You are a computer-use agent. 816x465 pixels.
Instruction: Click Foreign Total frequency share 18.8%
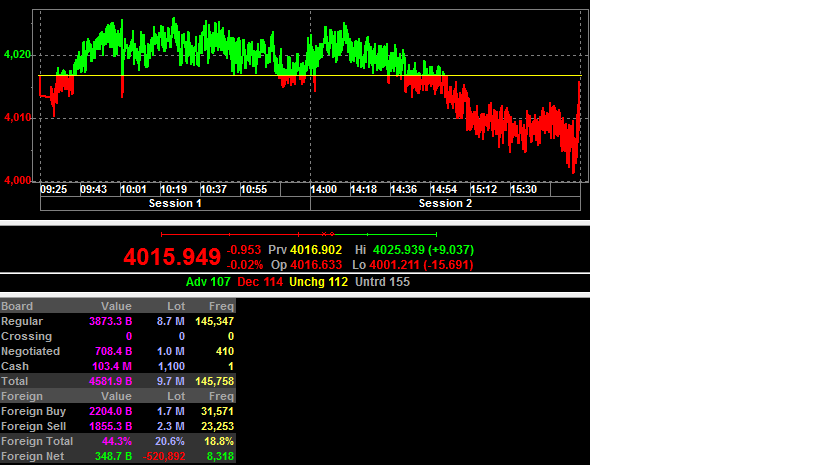tap(219, 441)
